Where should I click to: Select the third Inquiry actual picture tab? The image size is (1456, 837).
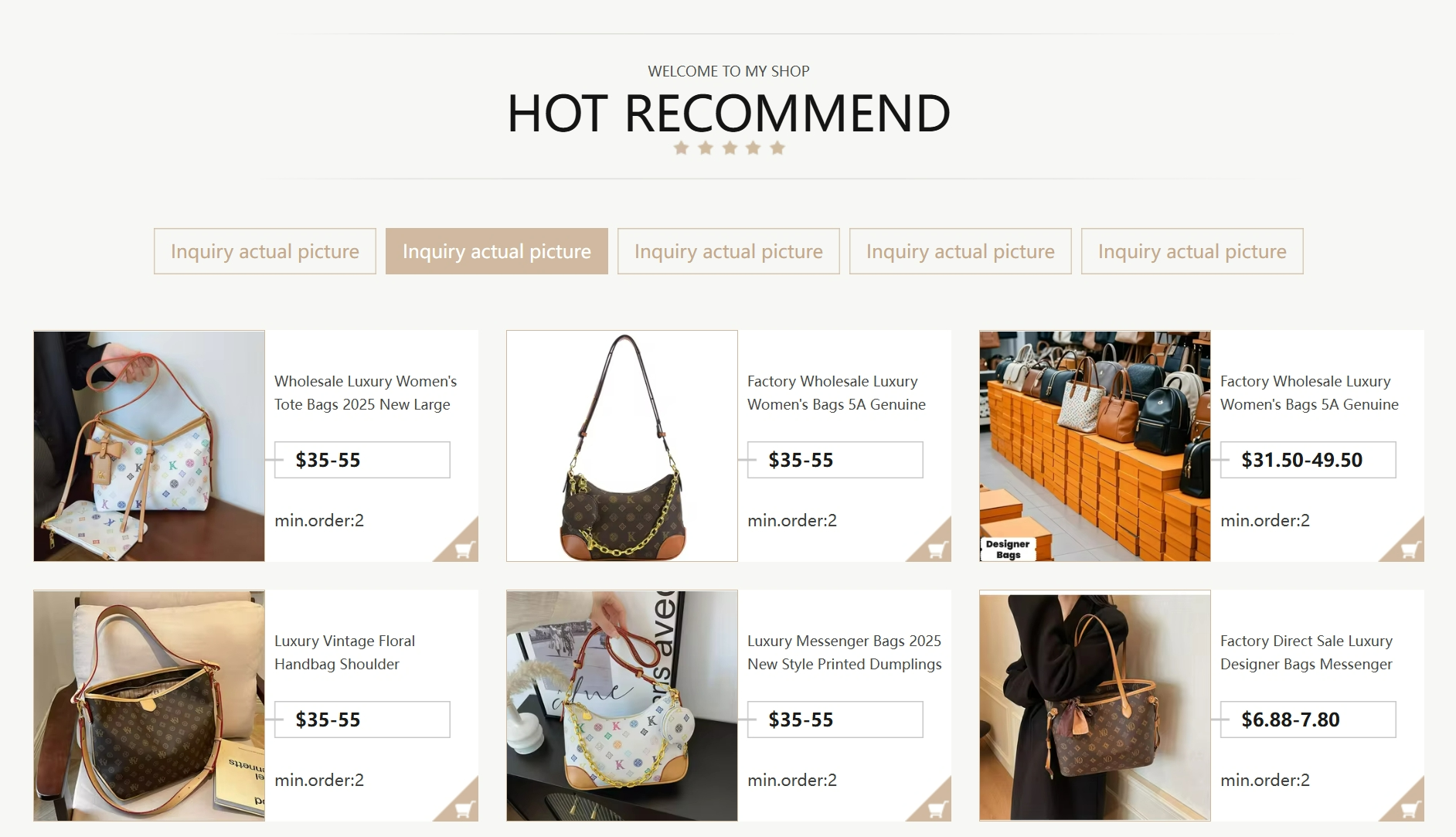(x=729, y=251)
